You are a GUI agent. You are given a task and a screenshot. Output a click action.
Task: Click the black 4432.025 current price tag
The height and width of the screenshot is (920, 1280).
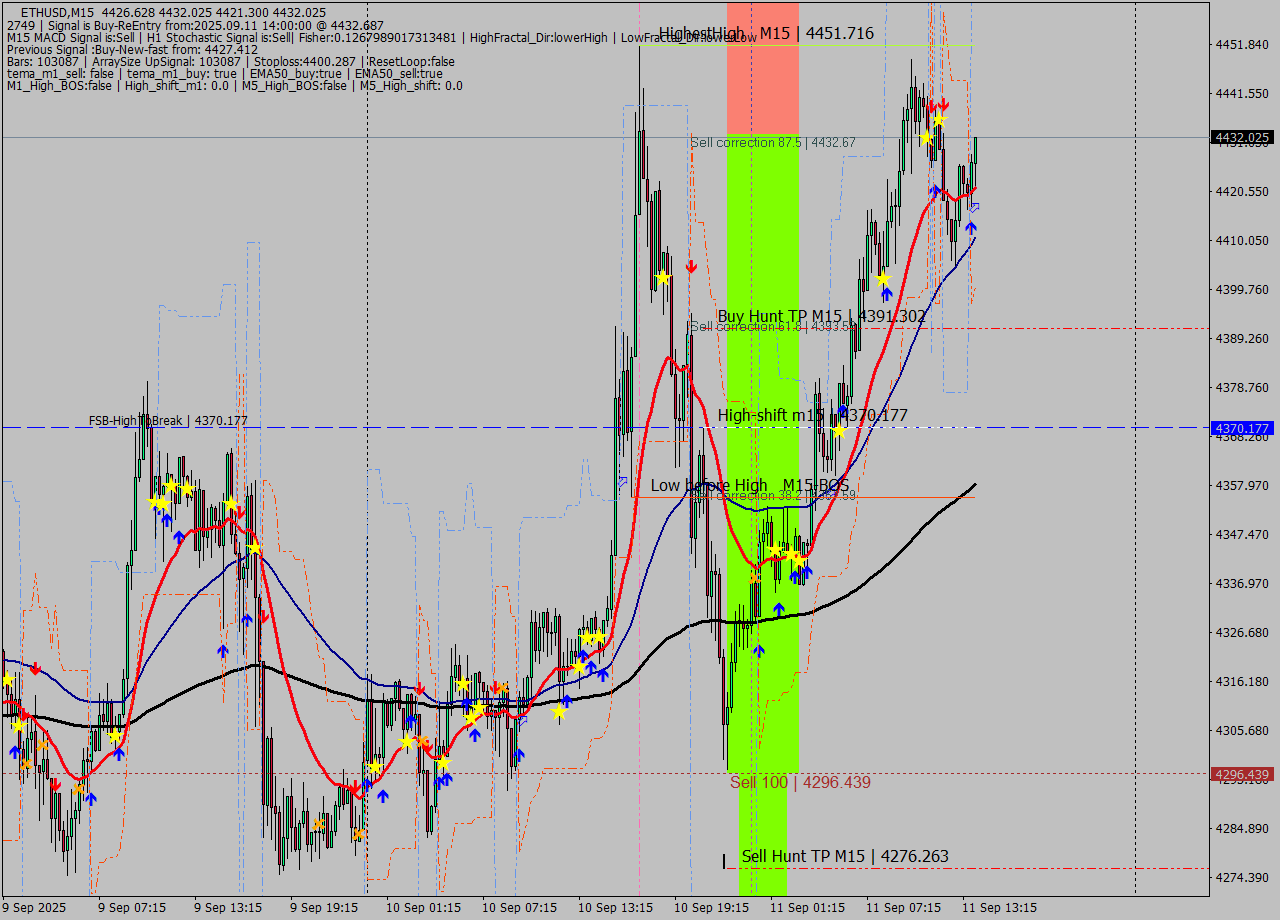[x=1244, y=138]
